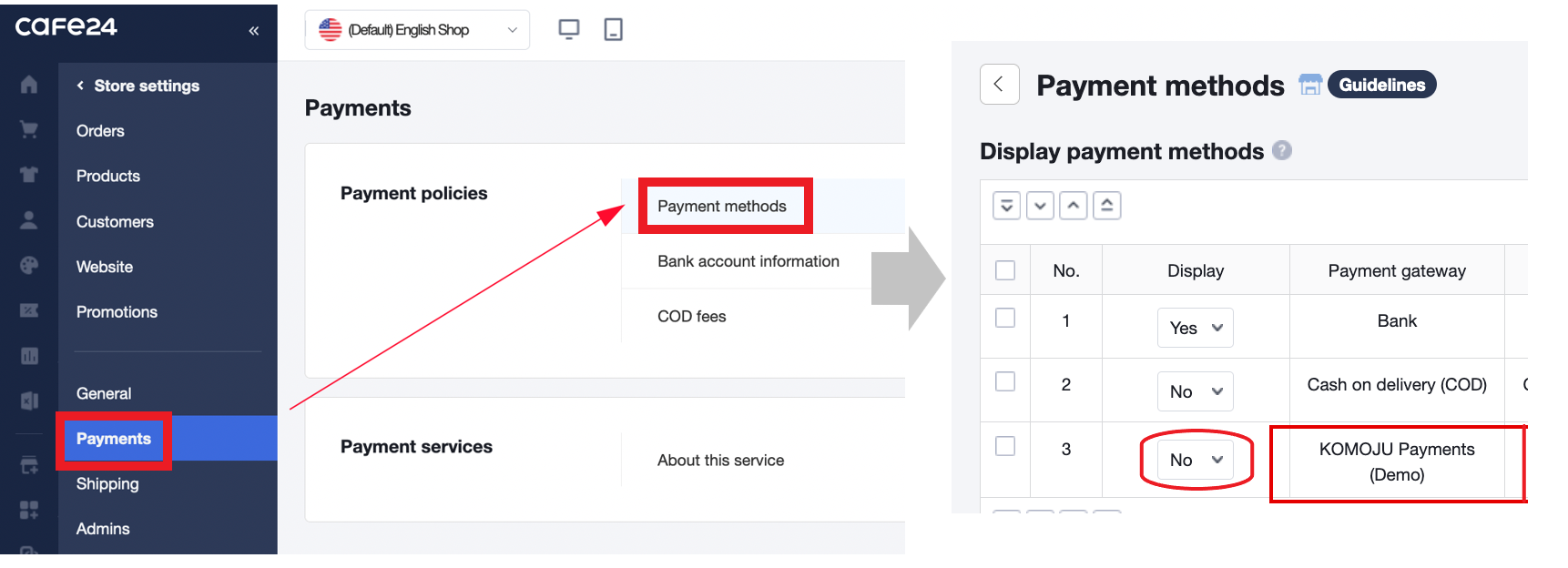Switch to mobile preview tablet icon
Viewport: 1568px width, 568px height.
coord(614,30)
